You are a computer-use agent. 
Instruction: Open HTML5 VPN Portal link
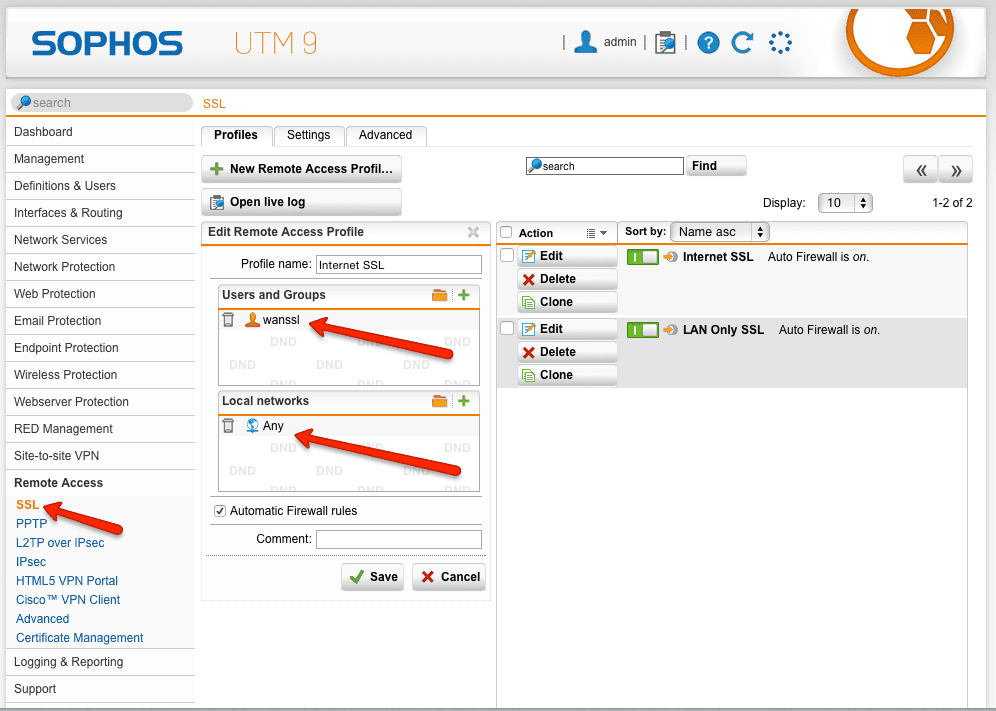tap(67, 581)
